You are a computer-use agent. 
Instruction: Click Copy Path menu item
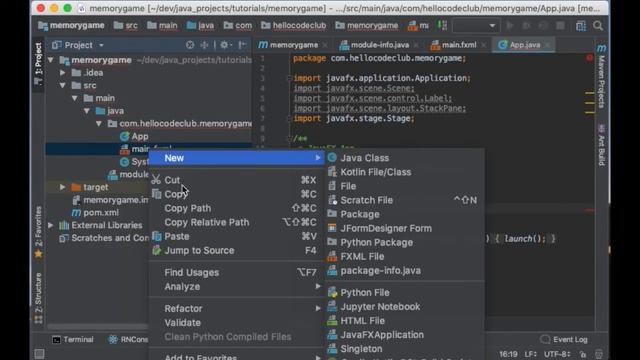(236, 208)
